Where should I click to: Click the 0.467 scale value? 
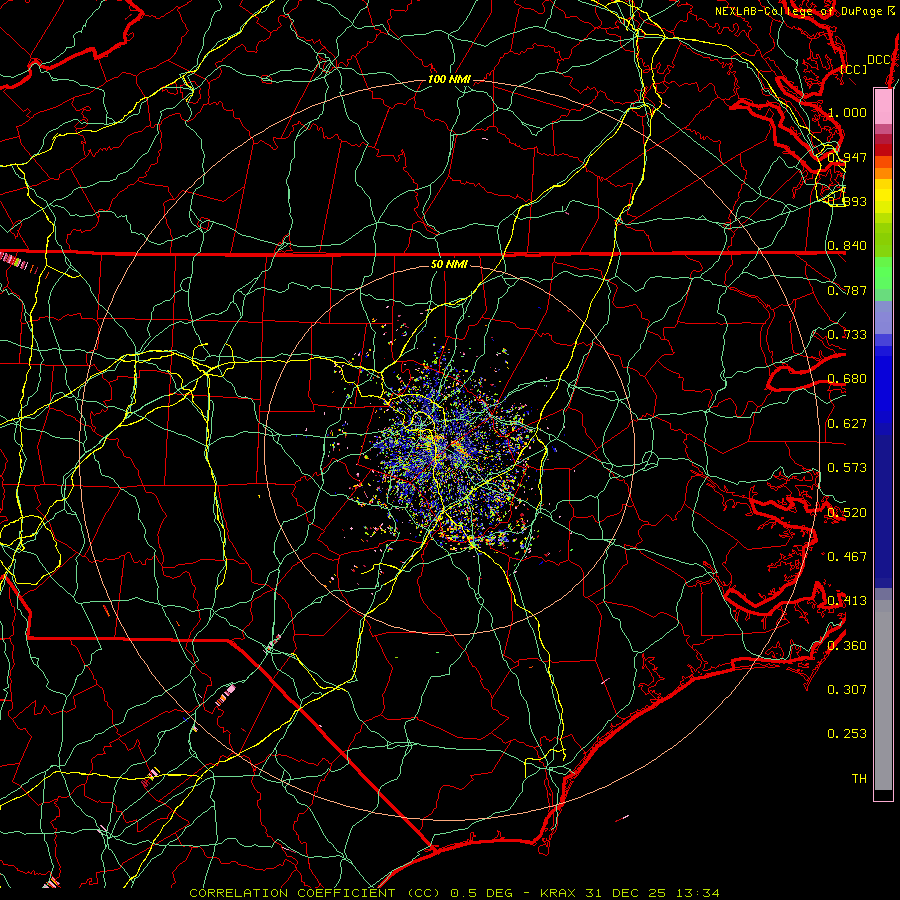[x=847, y=557]
